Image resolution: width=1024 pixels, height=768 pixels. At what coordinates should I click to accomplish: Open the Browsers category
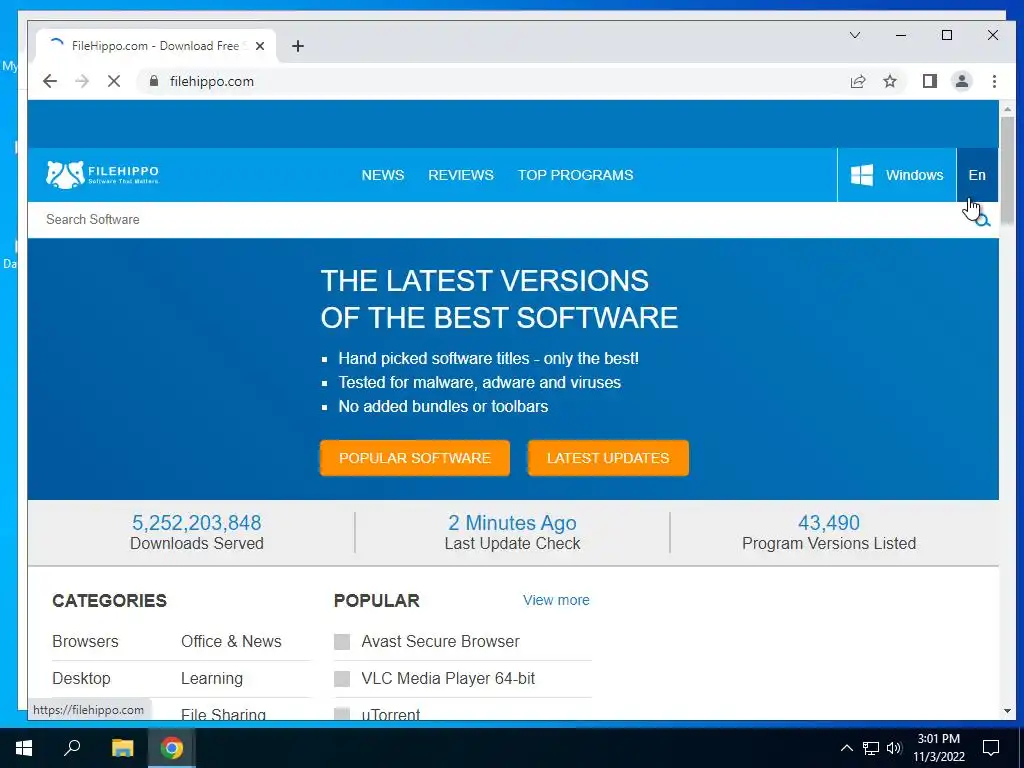tap(85, 641)
